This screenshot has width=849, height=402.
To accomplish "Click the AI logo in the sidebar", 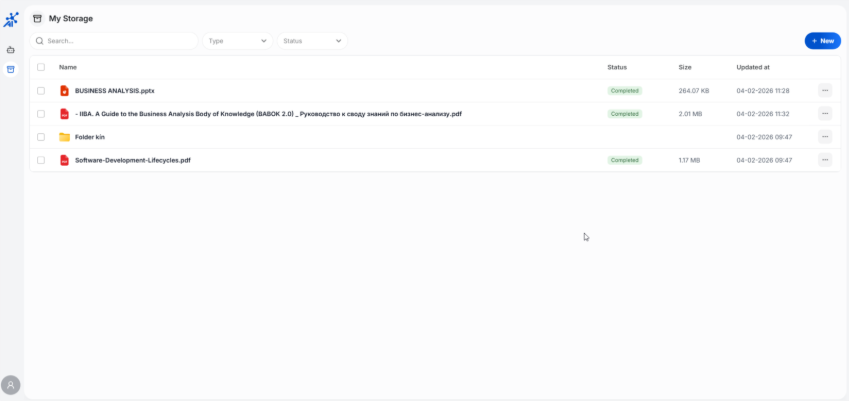I will pos(11,19).
